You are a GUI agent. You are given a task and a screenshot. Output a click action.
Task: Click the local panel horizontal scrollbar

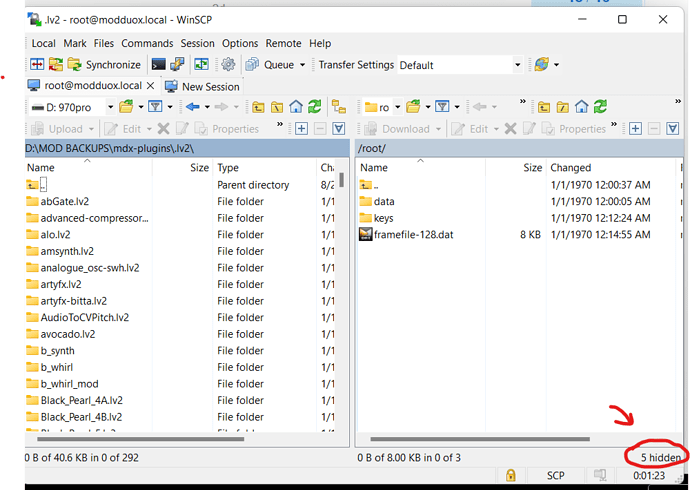[140, 439]
